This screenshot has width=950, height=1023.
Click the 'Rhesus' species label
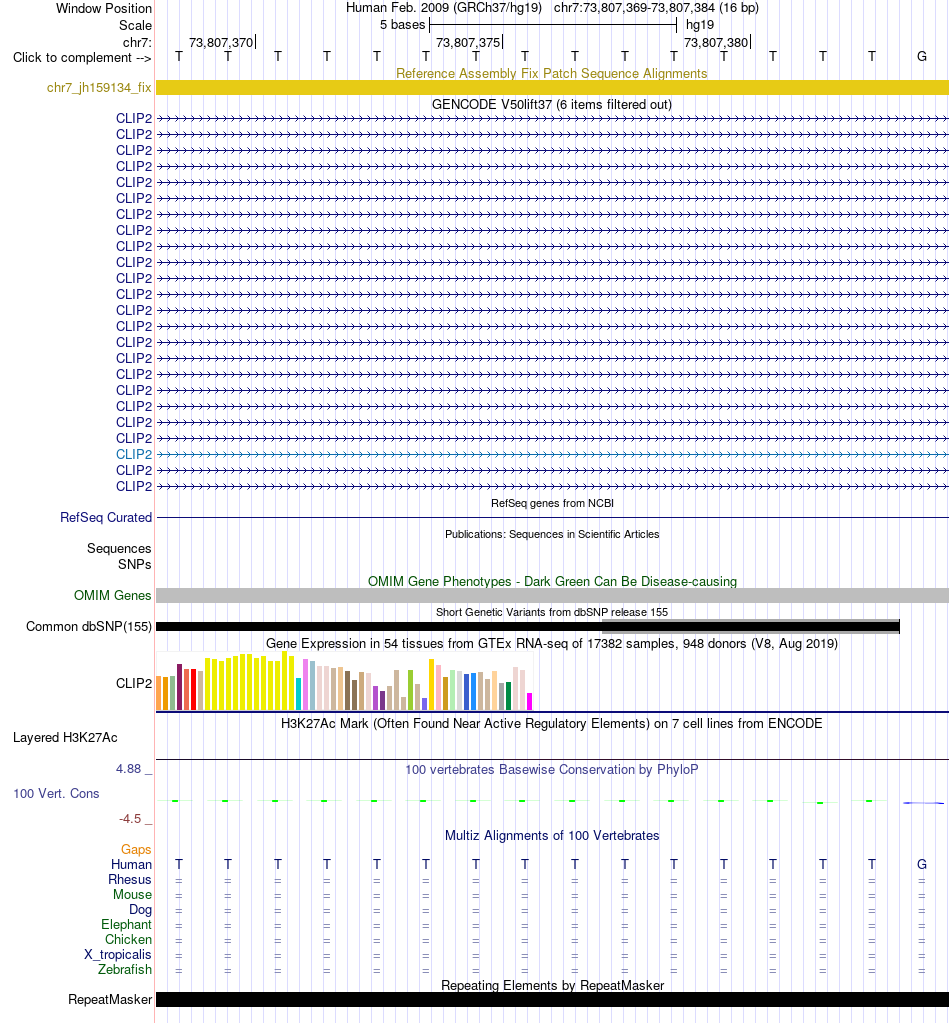click(130, 879)
